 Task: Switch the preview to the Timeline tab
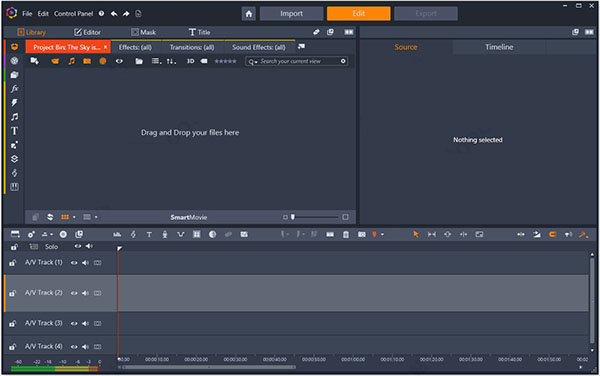pos(499,47)
